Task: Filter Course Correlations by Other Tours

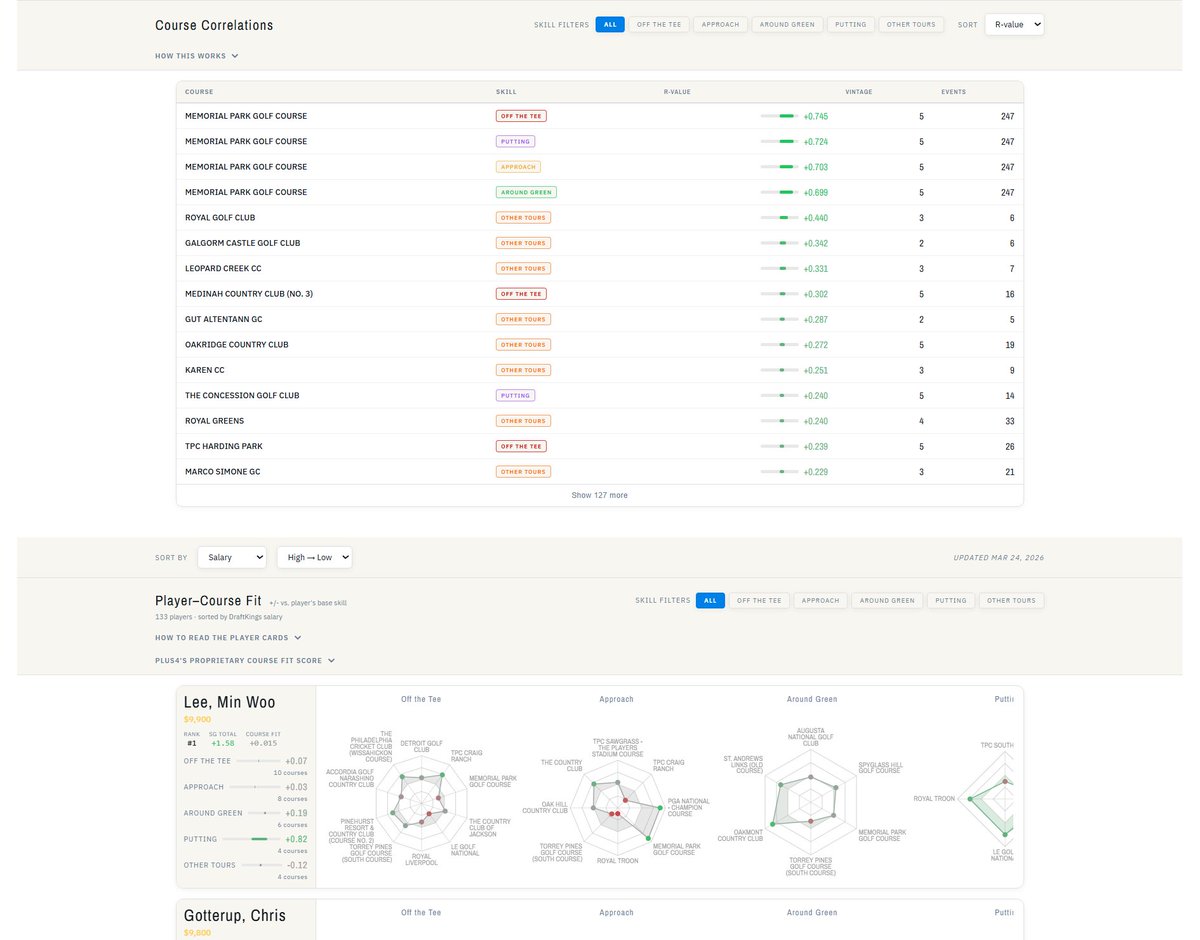Action: pyautogui.click(x=911, y=24)
